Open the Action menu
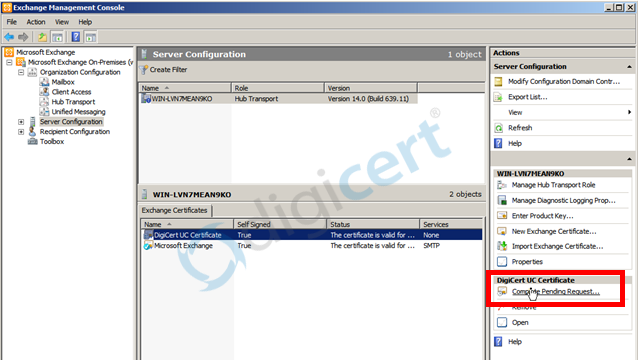 click(x=36, y=22)
